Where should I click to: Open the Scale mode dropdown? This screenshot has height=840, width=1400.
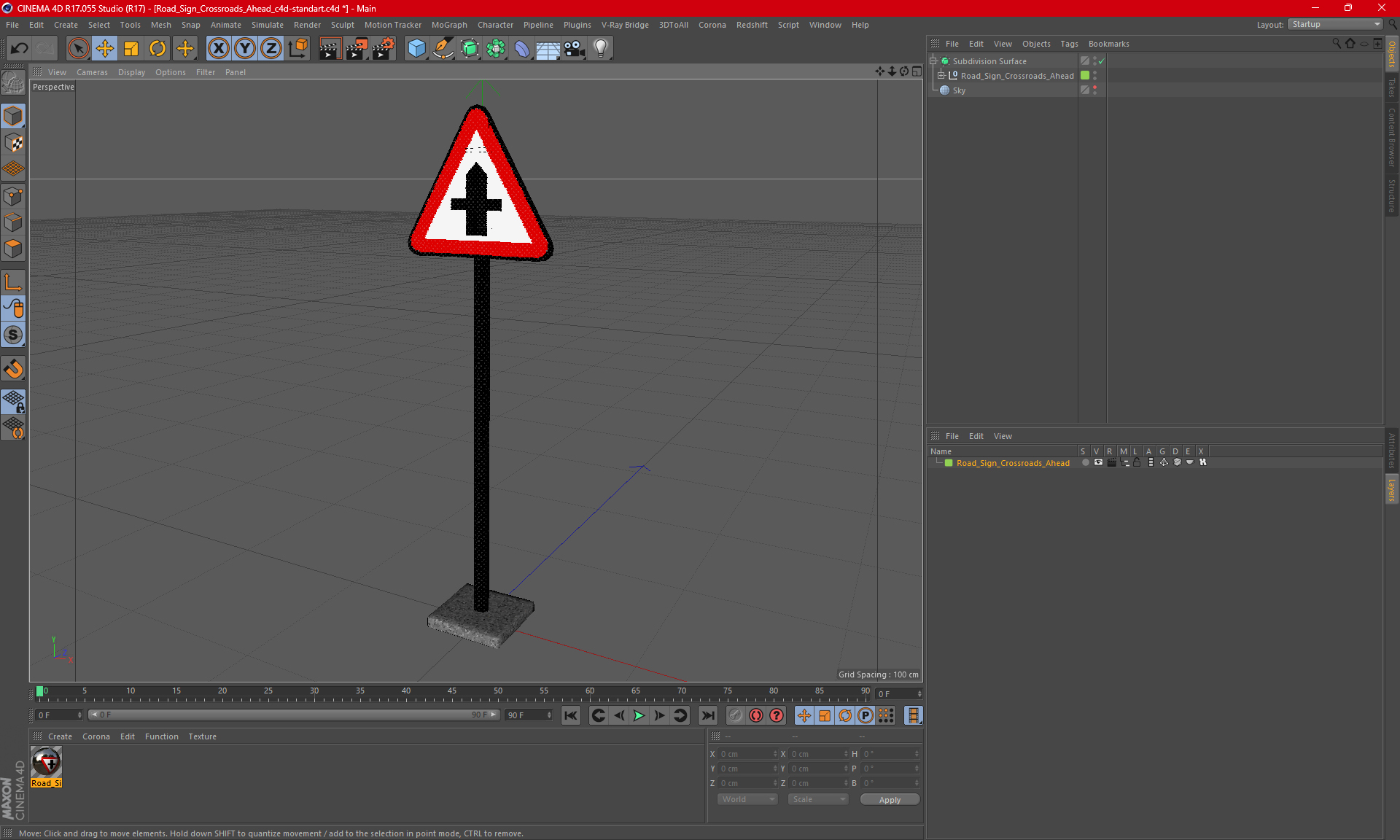coord(818,799)
